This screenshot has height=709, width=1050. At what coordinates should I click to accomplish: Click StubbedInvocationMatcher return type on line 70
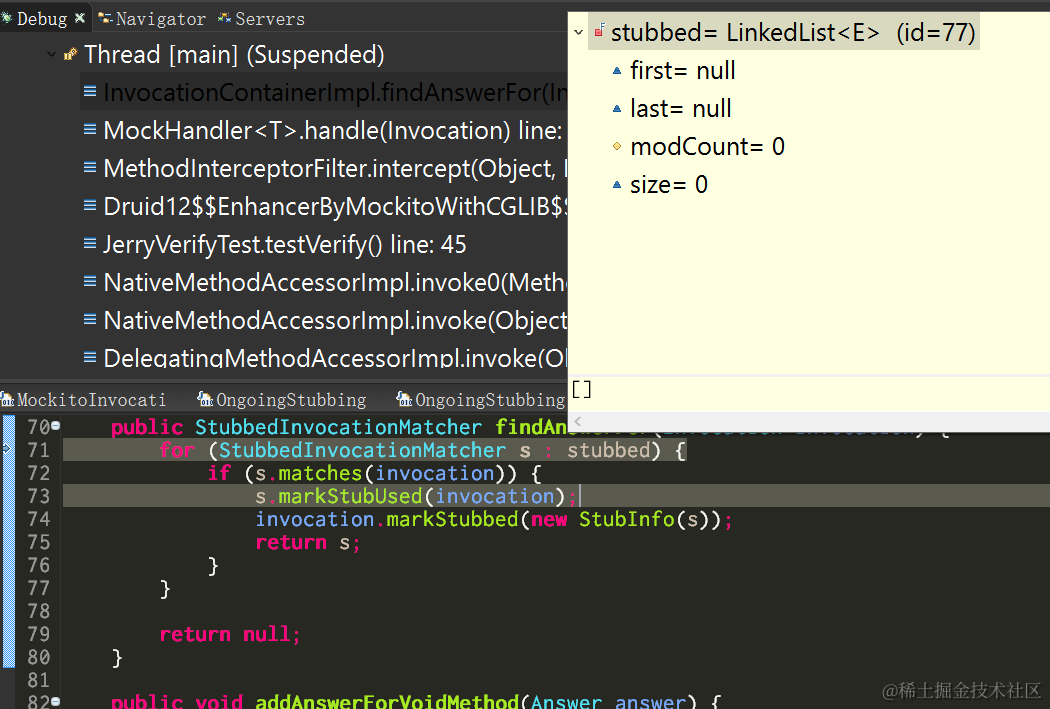coord(338,426)
